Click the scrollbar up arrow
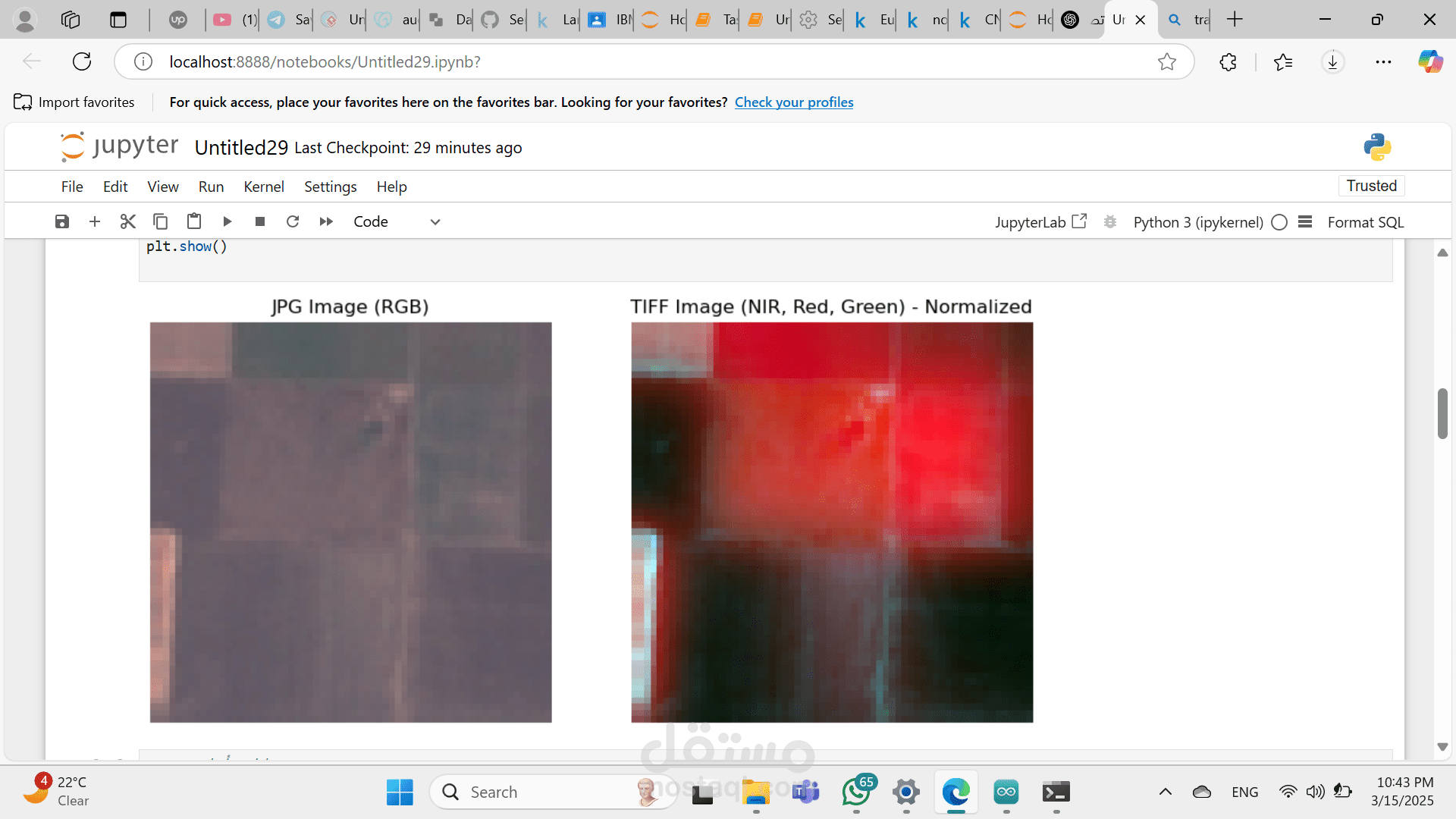The image size is (1456, 819). (1442, 253)
